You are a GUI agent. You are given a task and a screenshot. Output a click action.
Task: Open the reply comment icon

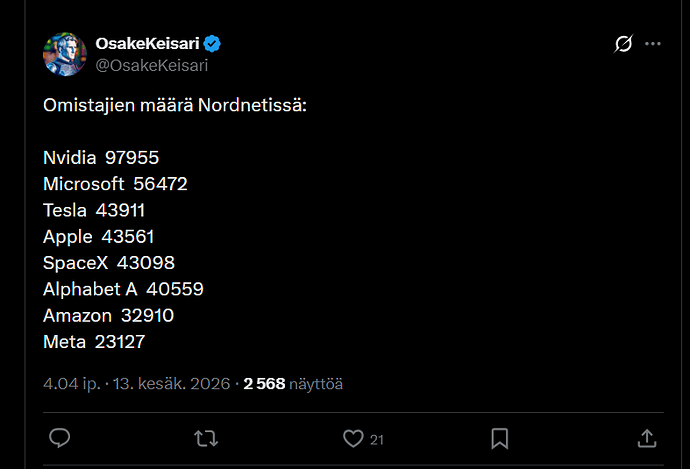click(x=59, y=438)
